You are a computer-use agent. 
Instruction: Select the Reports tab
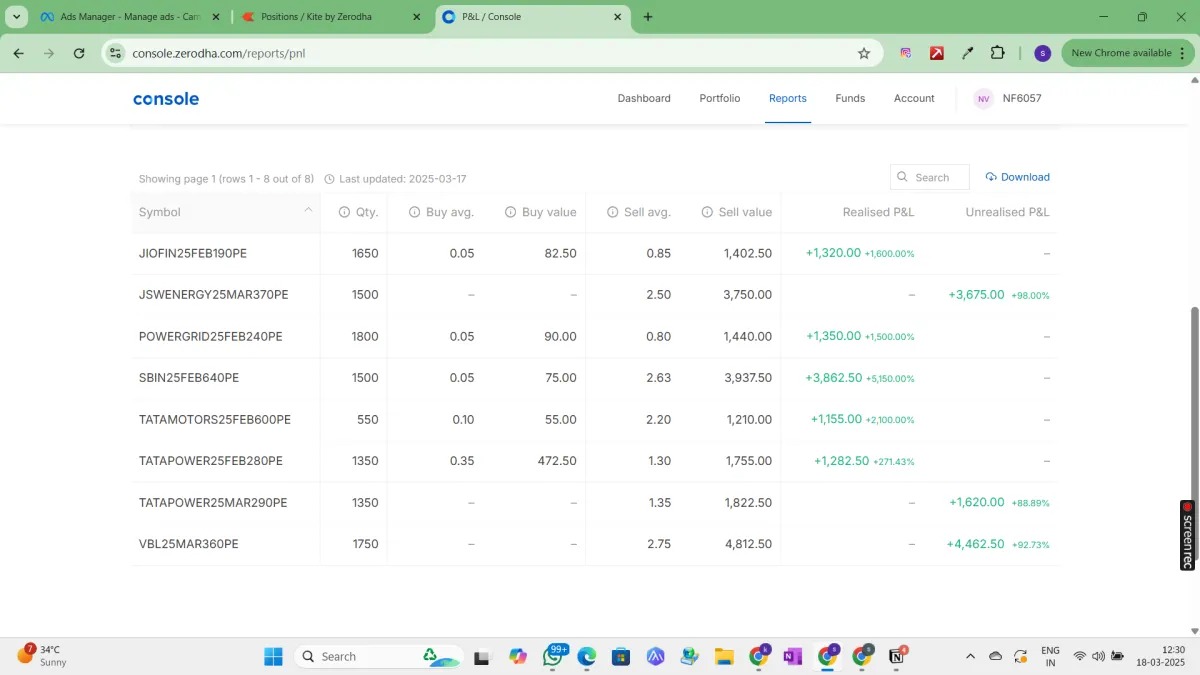(788, 98)
